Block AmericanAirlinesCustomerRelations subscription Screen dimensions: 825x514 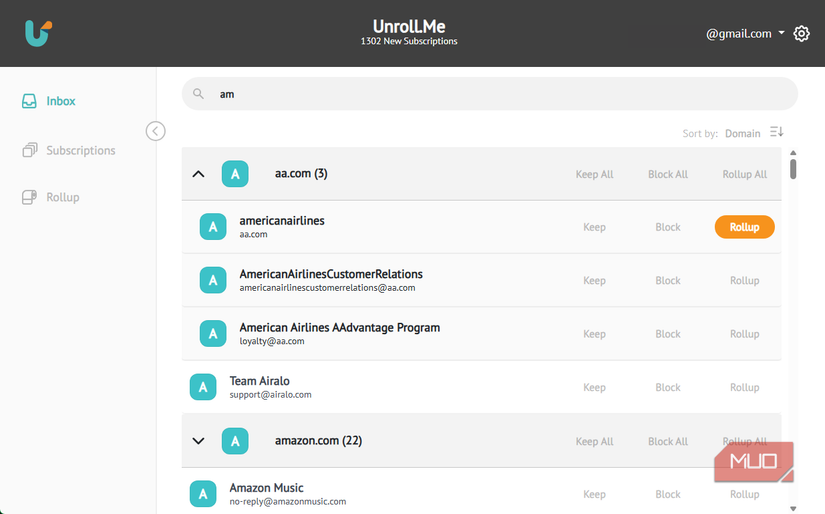668,280
